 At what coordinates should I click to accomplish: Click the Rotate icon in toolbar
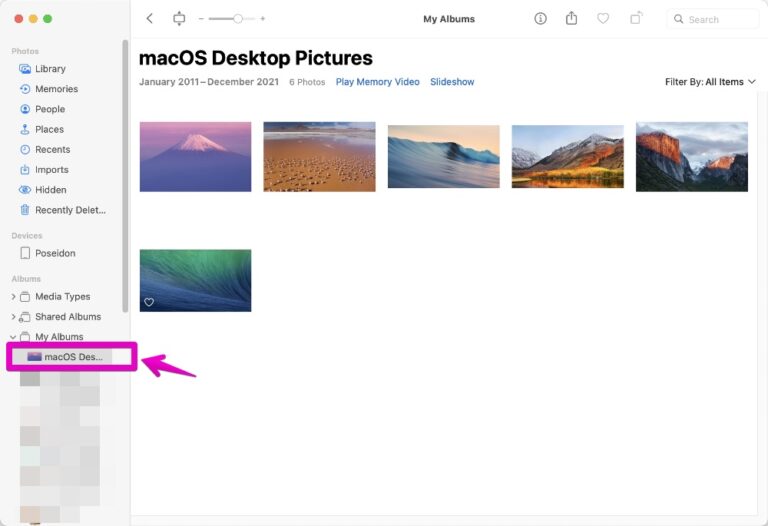point(636,19)
